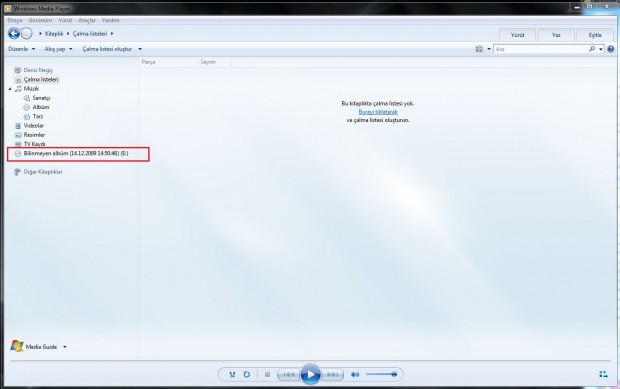Switch to Now Playing view icon
The height and width of the screenshot is (389, 620).
pos(603,374)
